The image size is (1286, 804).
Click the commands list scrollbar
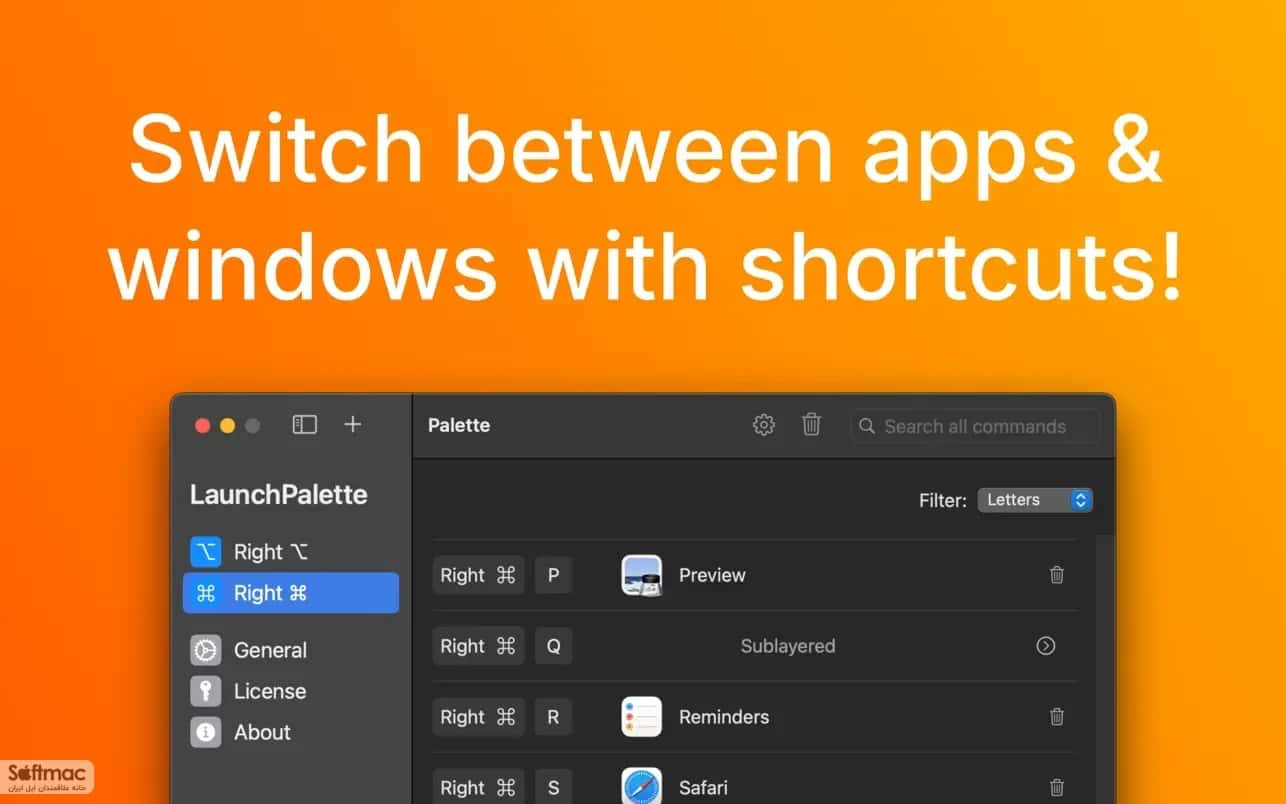pos(1105,669)
